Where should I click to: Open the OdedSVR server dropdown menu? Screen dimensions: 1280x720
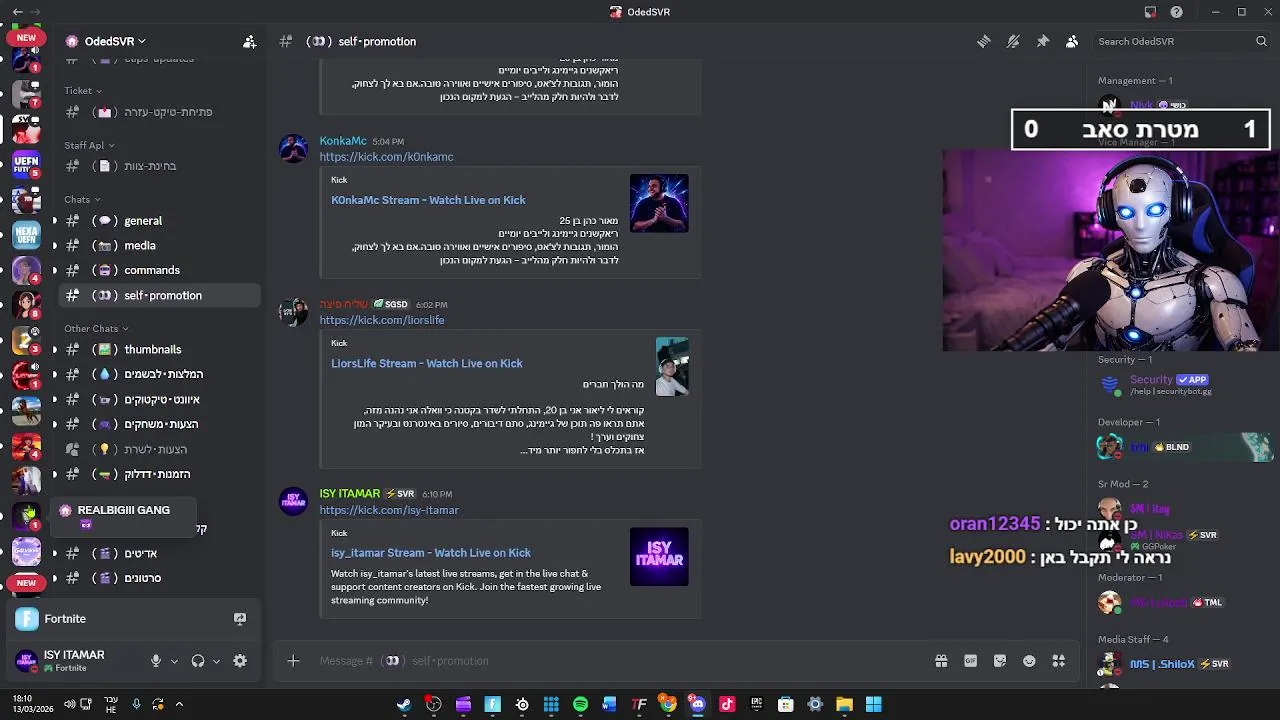tap(105, 41)
